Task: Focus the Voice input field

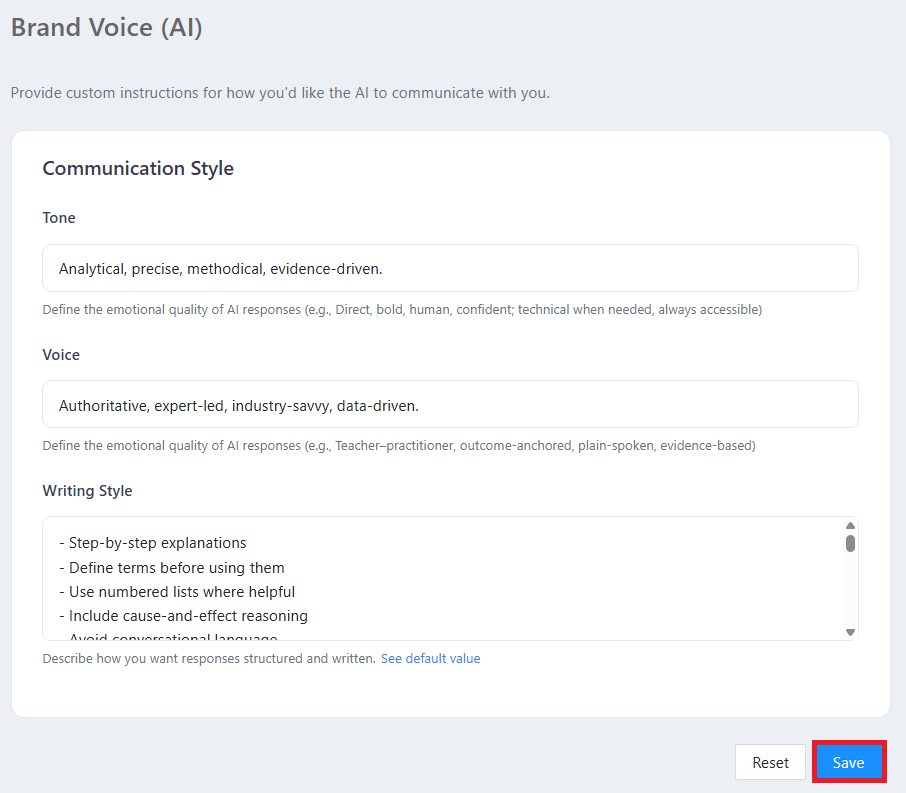Action: 450,404
